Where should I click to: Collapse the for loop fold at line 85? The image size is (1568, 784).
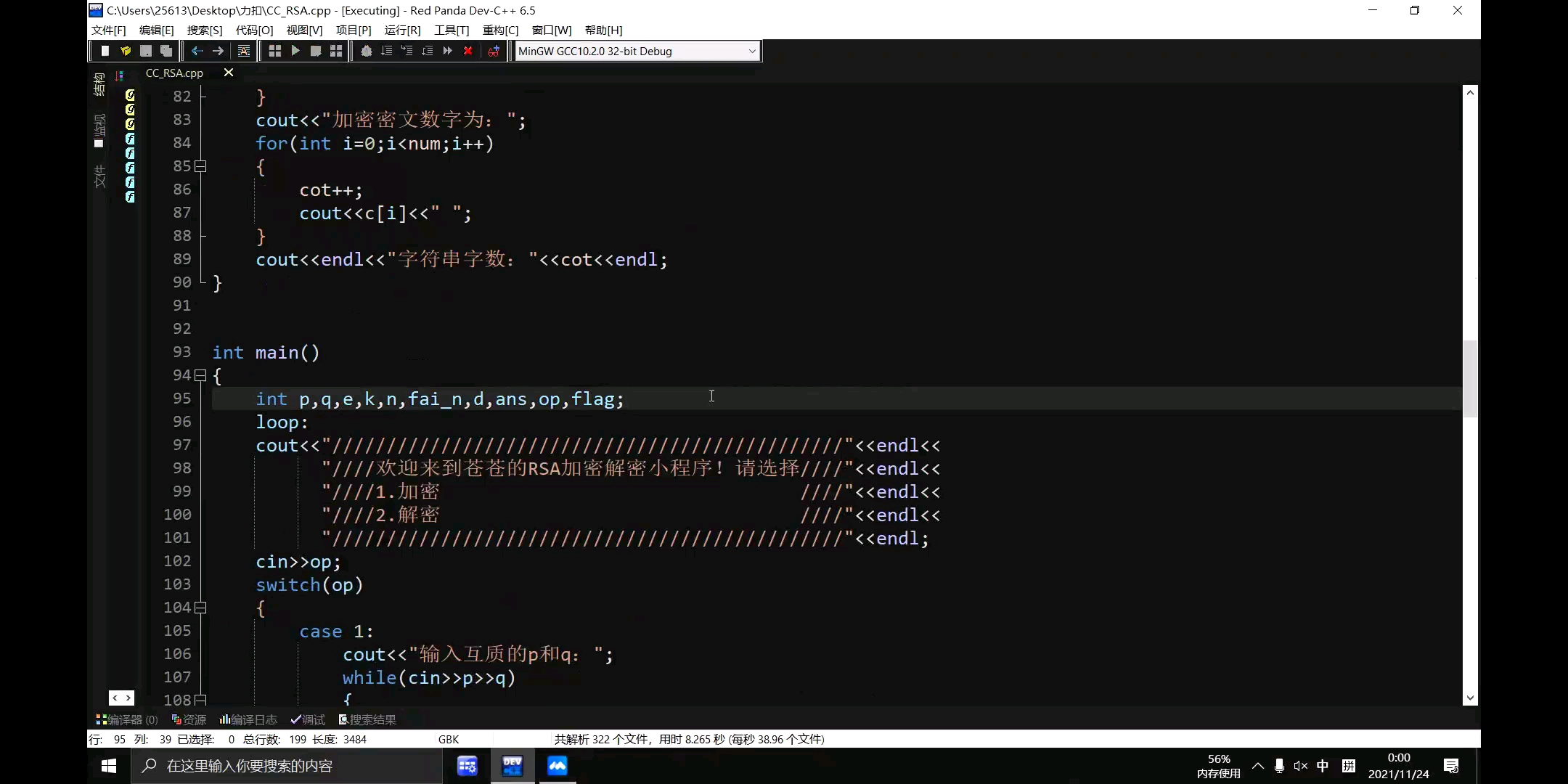point(201,166)
